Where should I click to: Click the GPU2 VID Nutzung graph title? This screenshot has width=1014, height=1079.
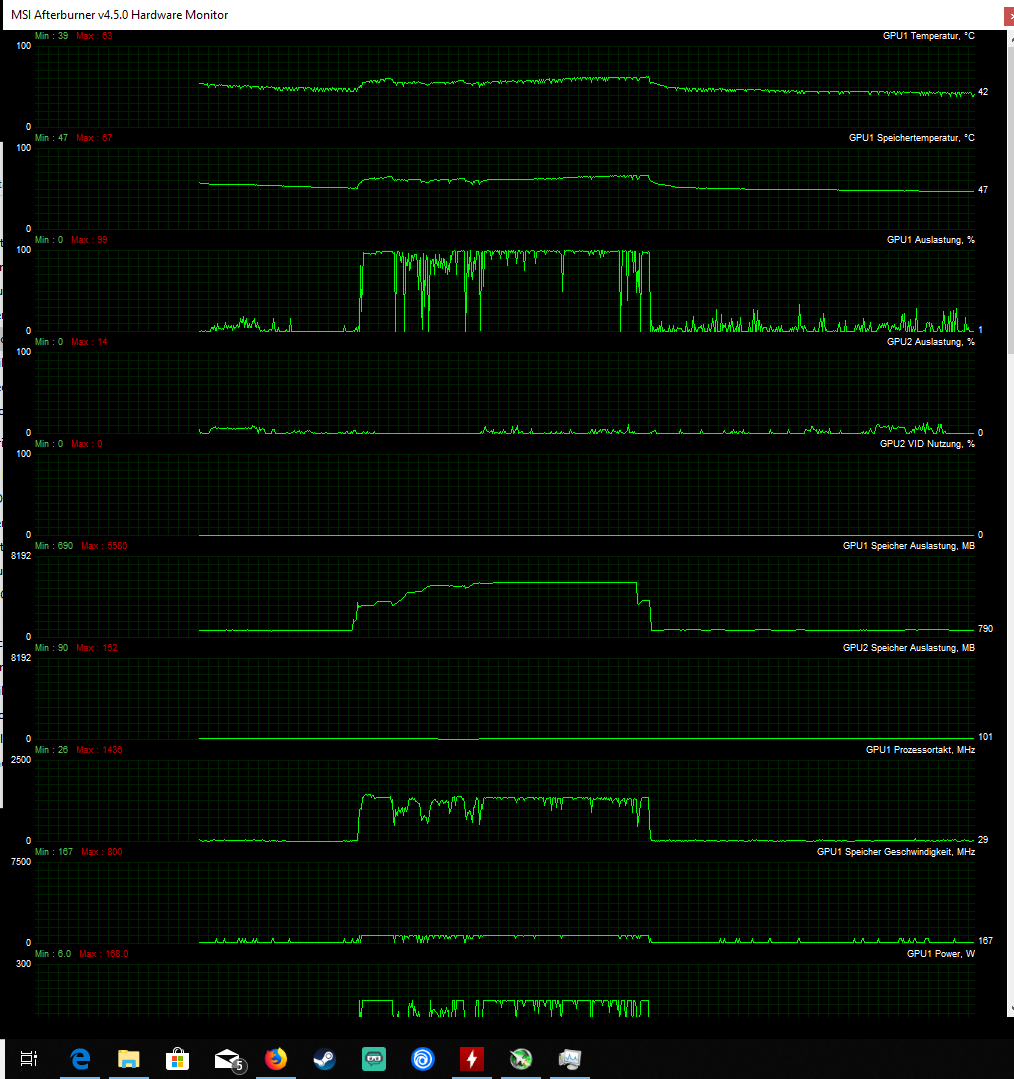pyautogui.click(x=927, y=444)
